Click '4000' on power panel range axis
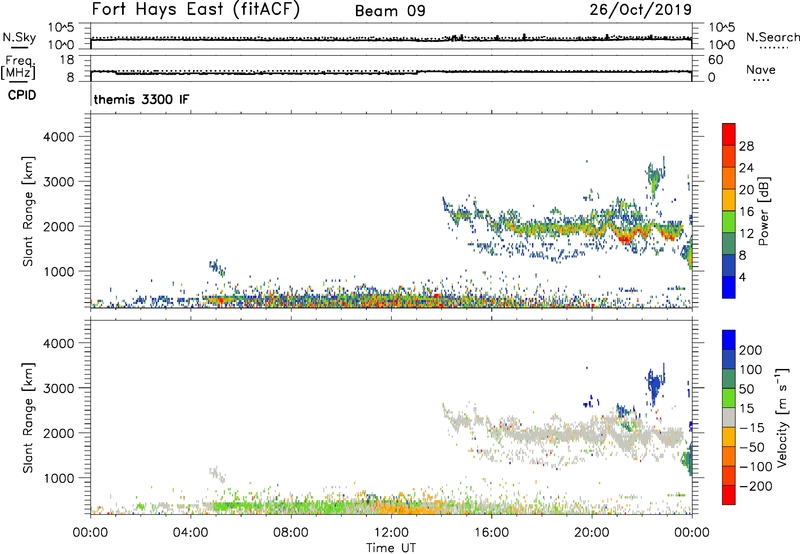The height and width of the screenshot is (554, 800). 59,137
